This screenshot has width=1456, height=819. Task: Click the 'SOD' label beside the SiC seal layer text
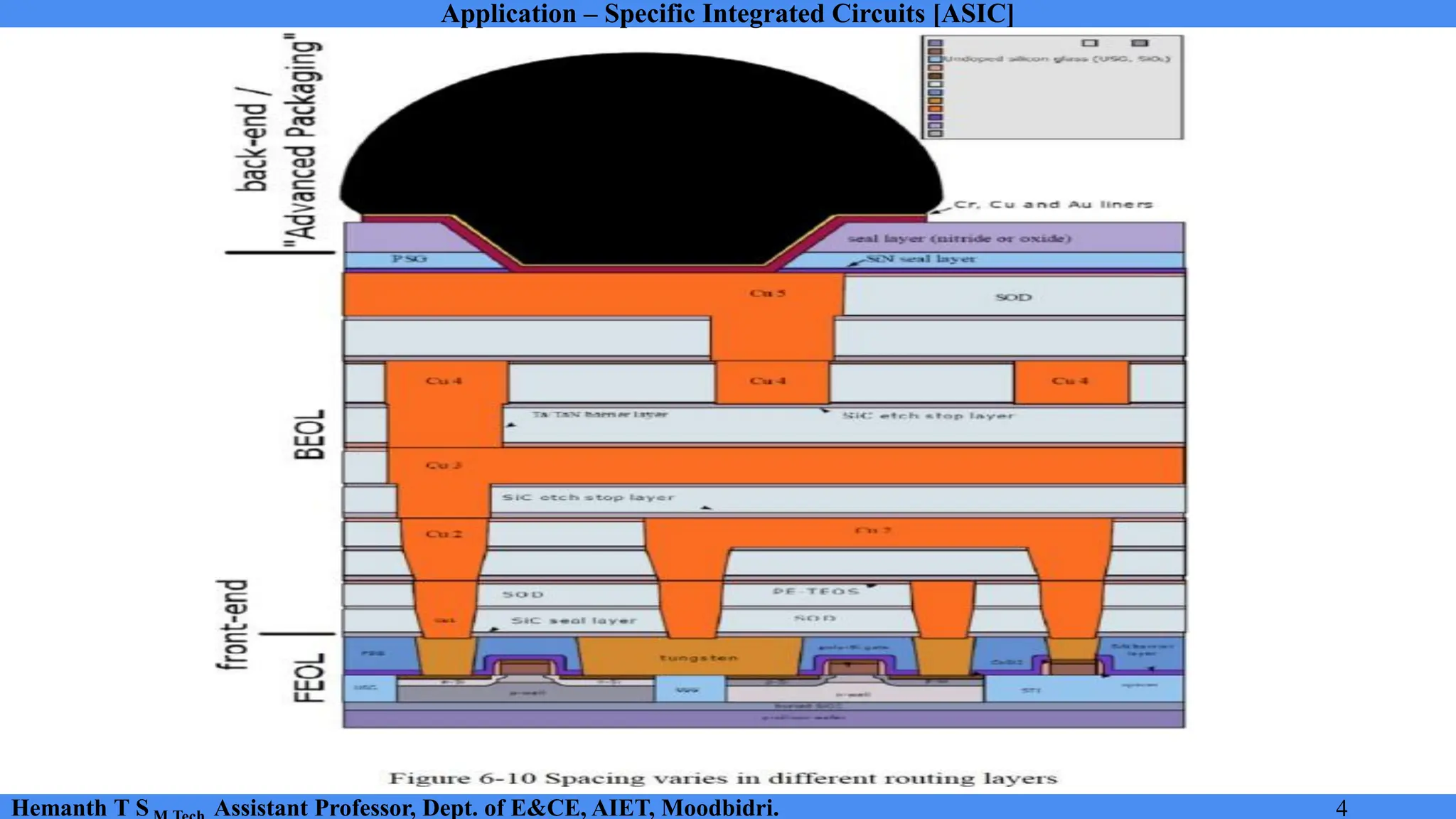pyautogui.click(x=523, y=594)
